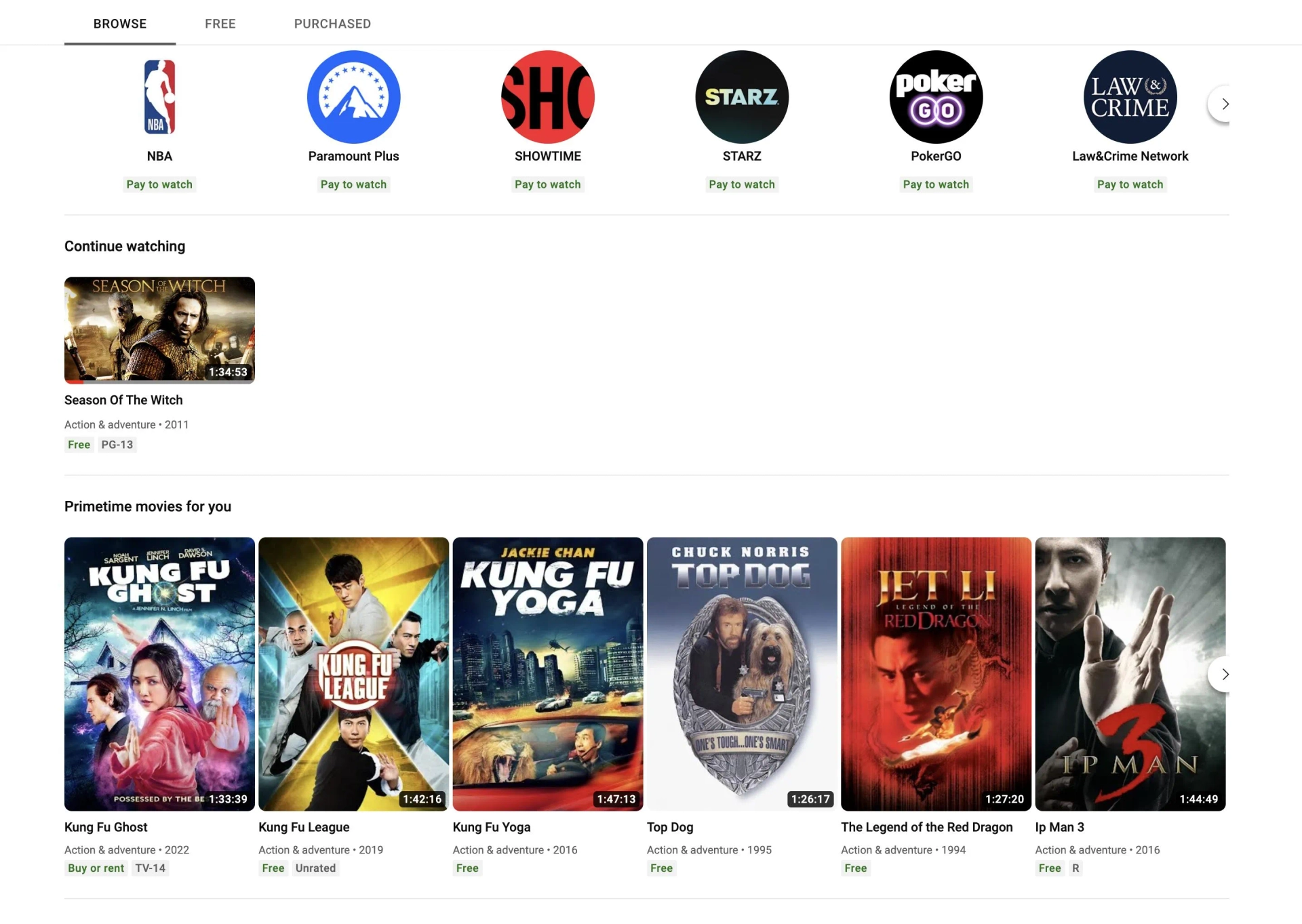
Task: Open the Paramount Plus mountain logo
Action: 353,97
